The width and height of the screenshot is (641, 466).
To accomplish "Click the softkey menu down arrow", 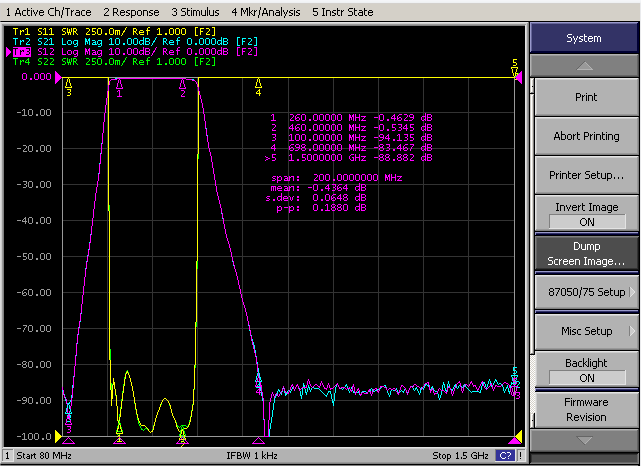I will point(585,440).
